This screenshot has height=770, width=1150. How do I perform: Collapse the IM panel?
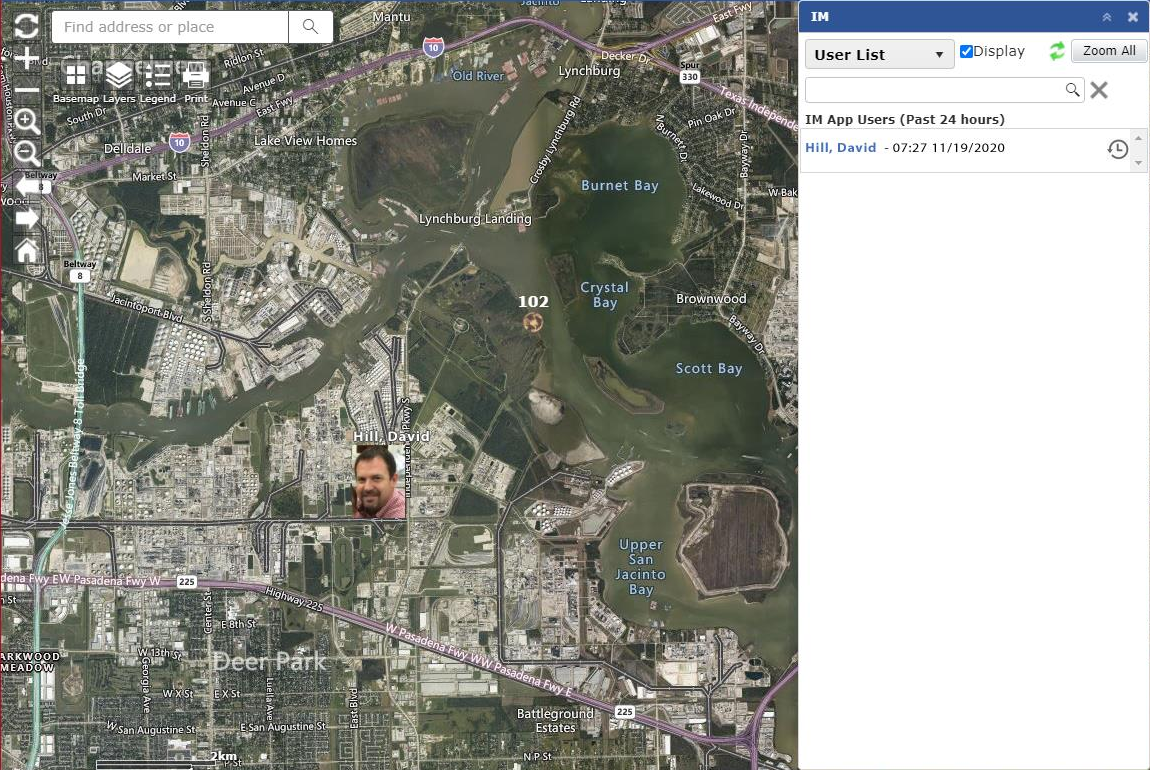1106,17
